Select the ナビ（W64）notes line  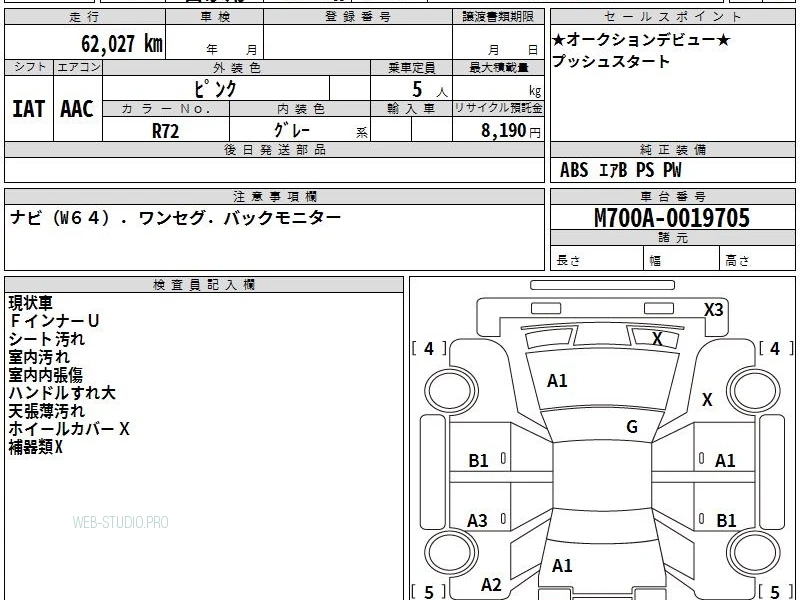tap(175, 218)
